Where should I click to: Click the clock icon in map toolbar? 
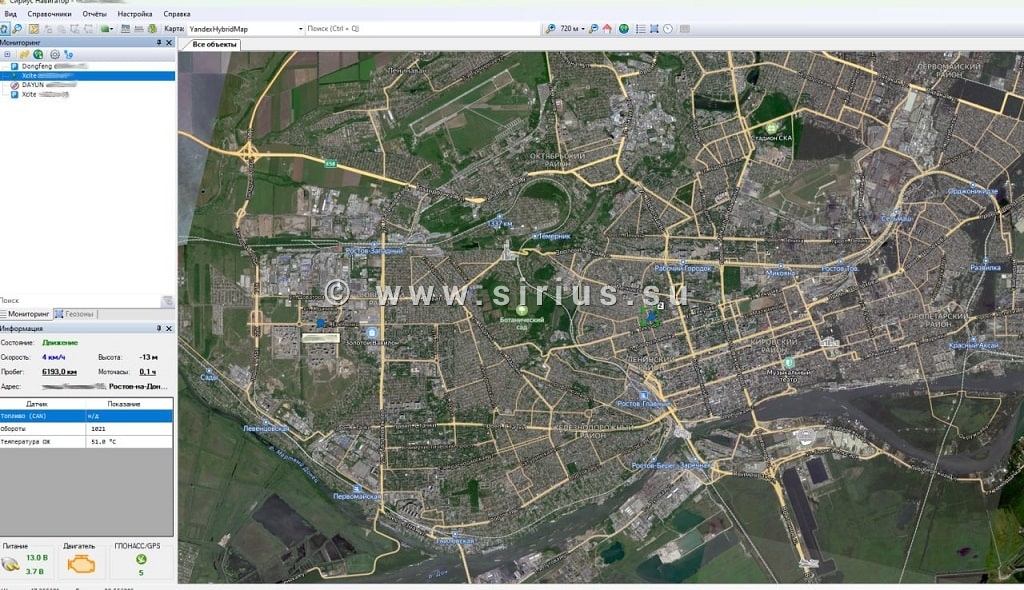coord(668,29)
